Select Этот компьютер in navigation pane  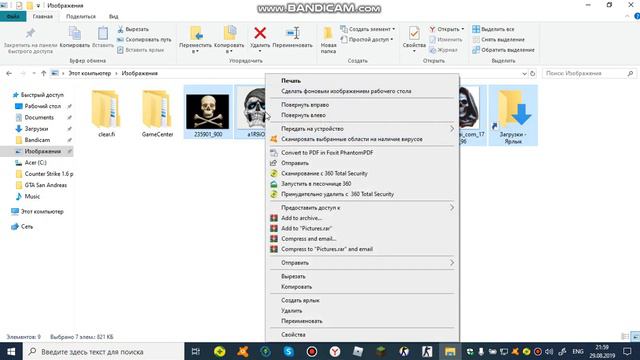(42, 211)
